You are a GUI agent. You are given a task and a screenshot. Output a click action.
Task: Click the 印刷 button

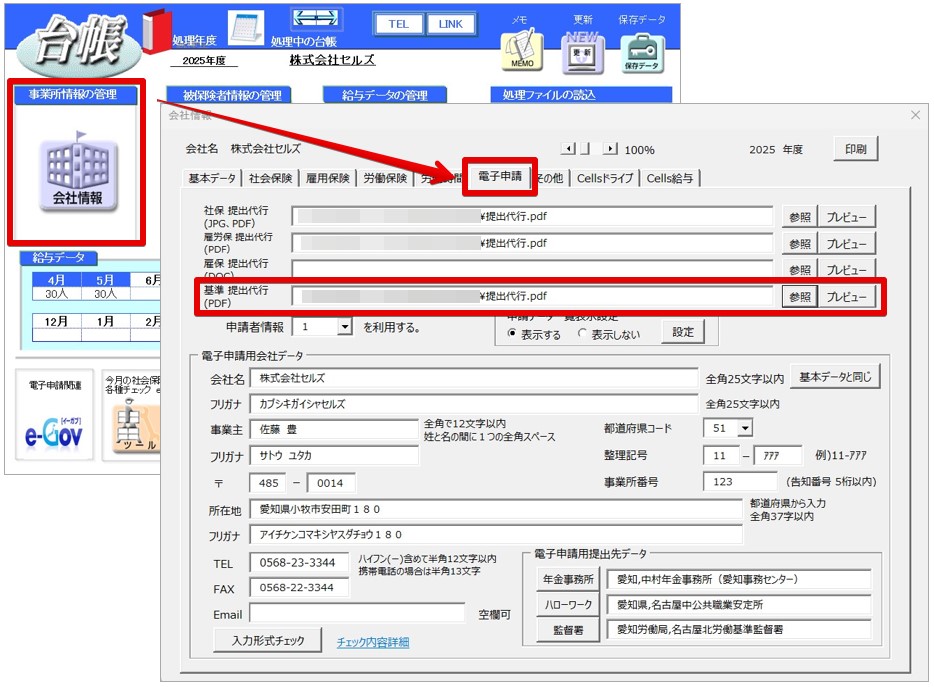(x=855, y=149)
